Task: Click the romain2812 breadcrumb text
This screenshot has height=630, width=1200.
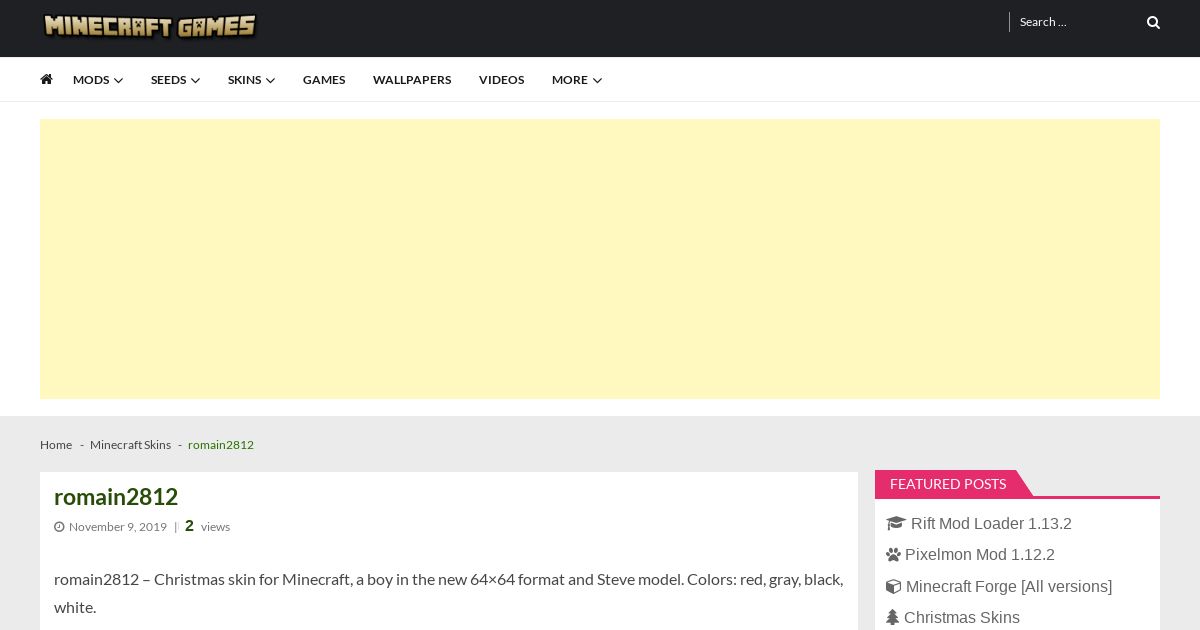Action: [x=221, y=445]
